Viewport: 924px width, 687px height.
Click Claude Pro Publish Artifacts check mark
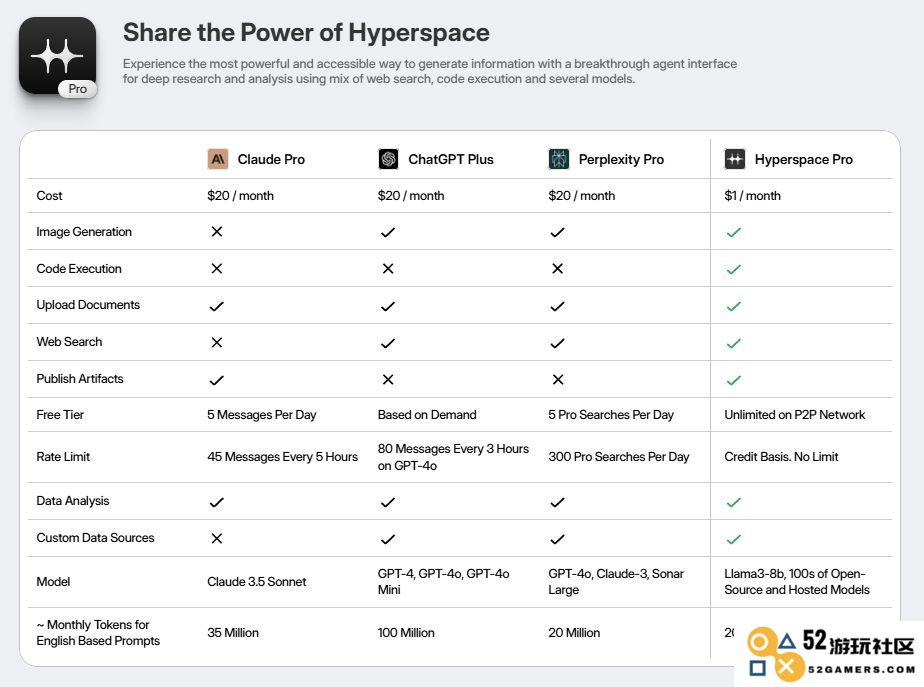click(217, 380)
